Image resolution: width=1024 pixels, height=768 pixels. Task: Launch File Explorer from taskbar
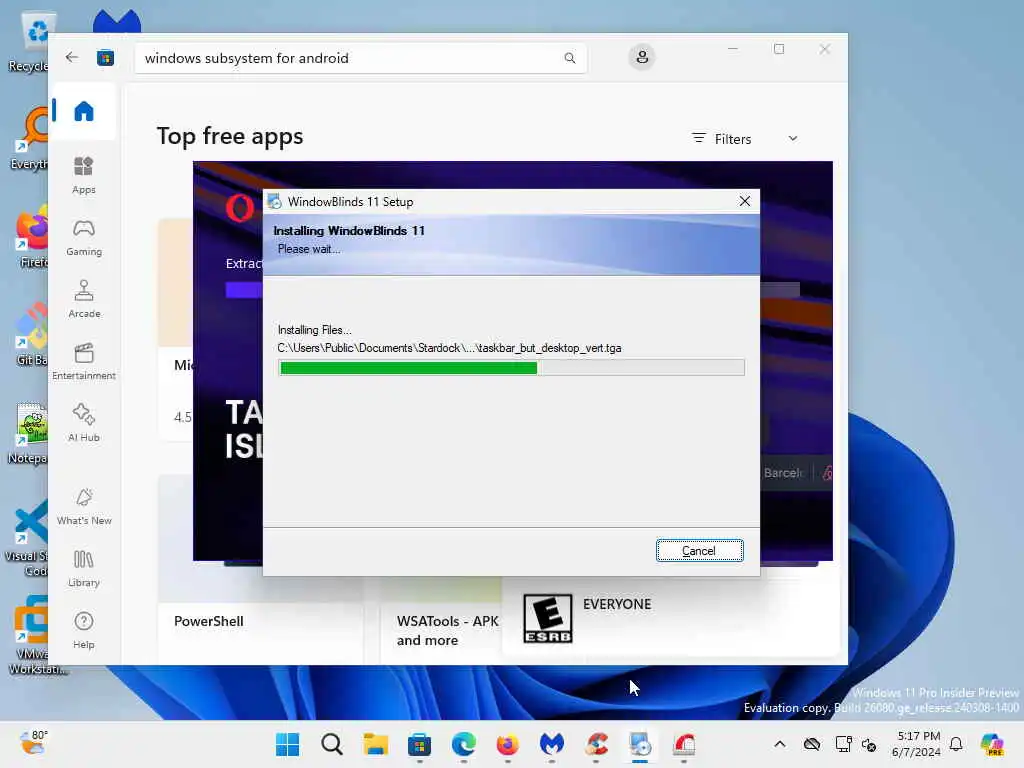click(x=376, y=744)
